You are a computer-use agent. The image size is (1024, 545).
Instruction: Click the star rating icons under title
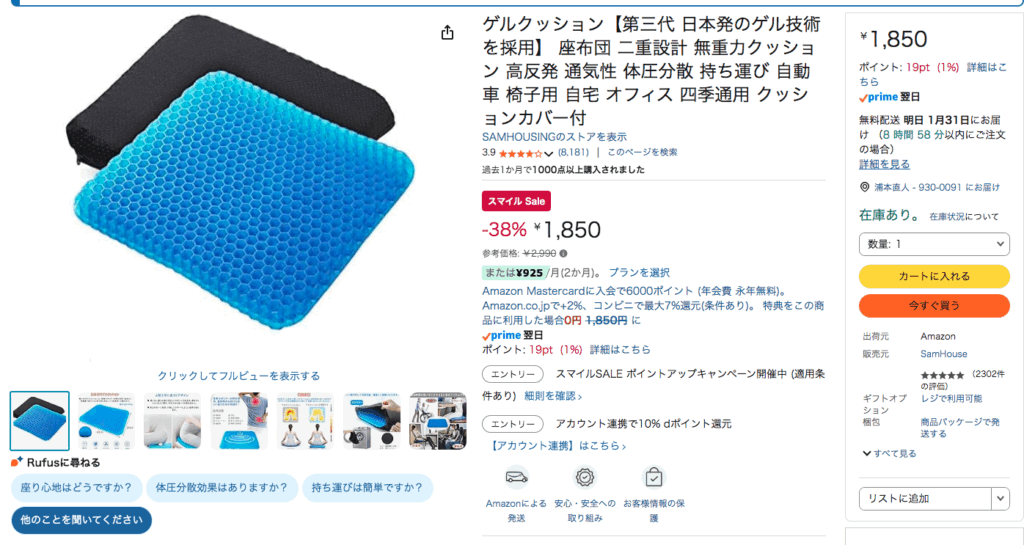[x=520, y=153]
